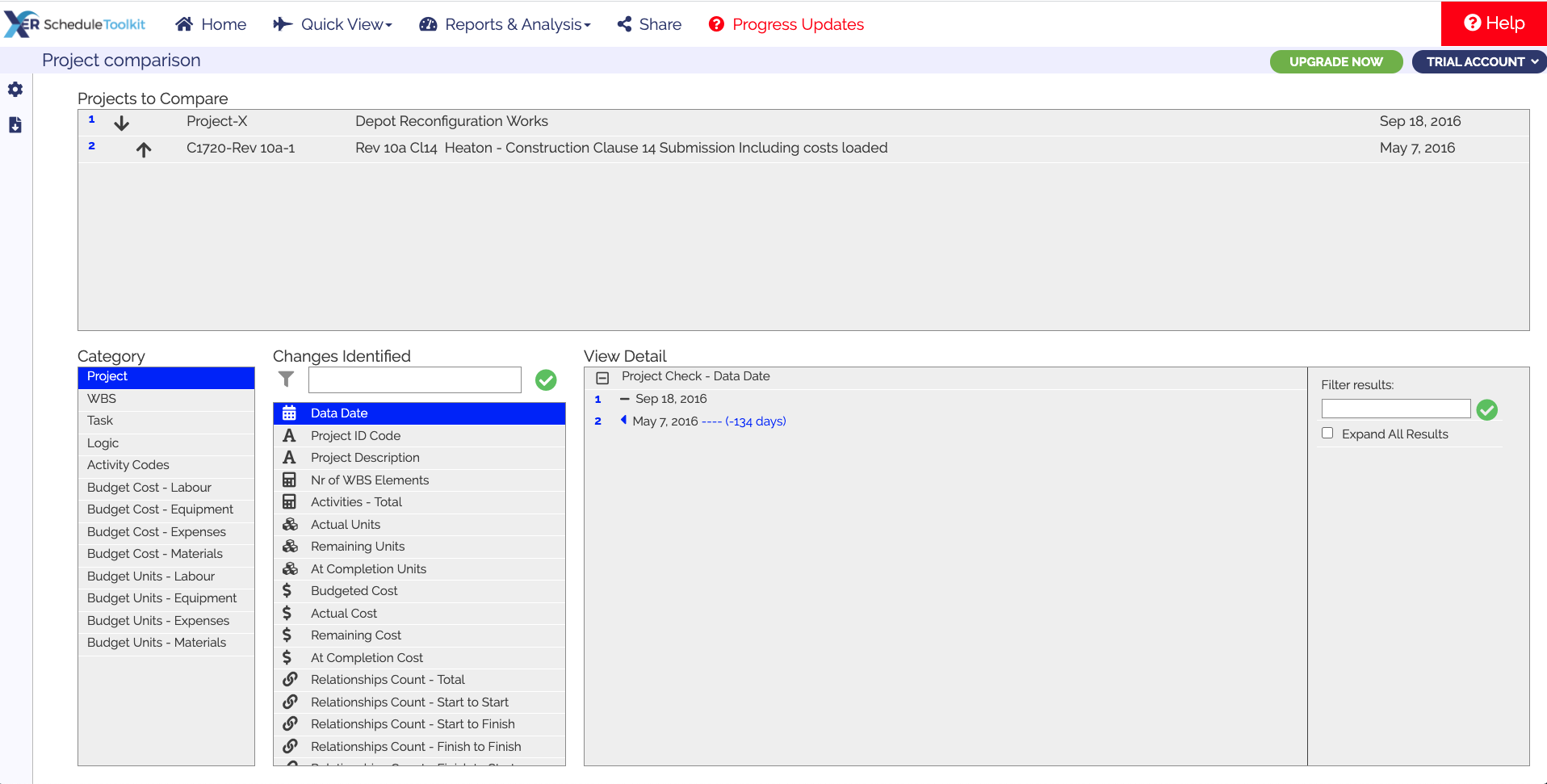Select Budget Cost - Expenses category
Viewport: 1547px width, 784px height.
tap(166, 532)
